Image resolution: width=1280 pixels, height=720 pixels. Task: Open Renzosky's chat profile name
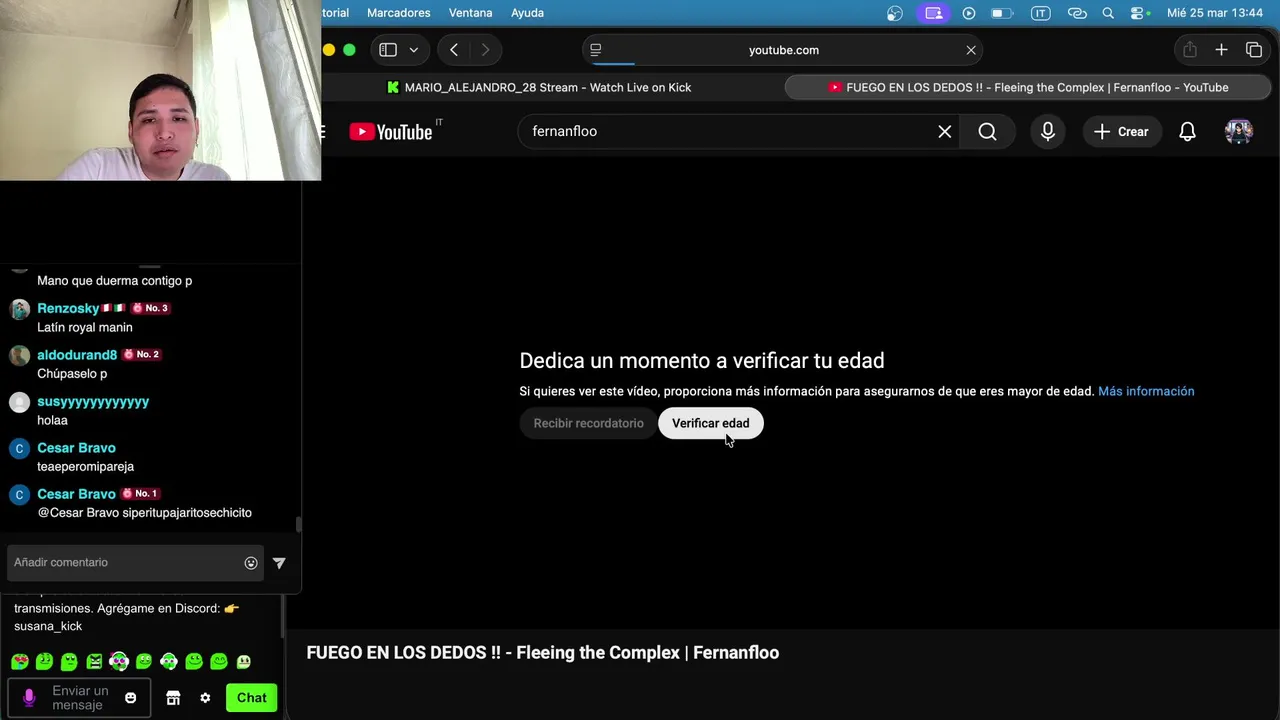[x=68, y=308]
